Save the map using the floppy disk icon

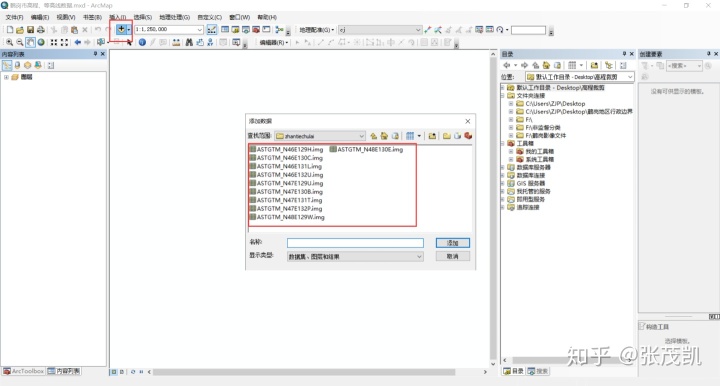30,30
